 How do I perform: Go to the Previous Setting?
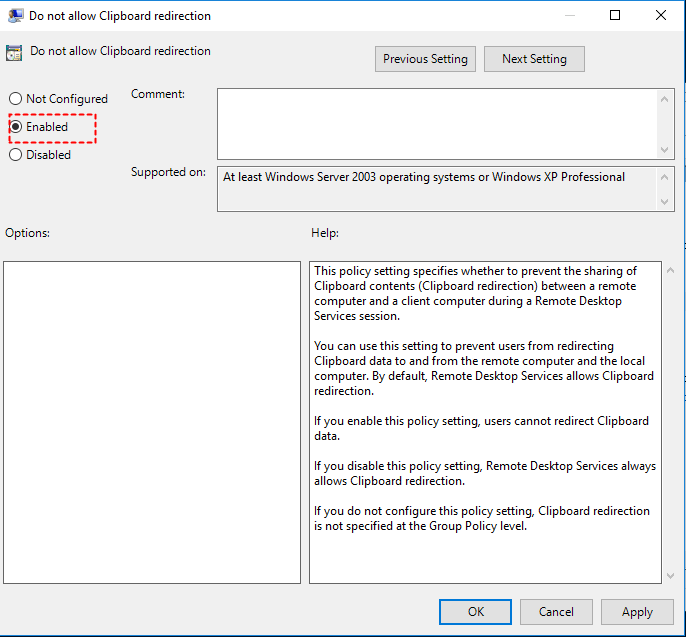[x=425, y=59]
